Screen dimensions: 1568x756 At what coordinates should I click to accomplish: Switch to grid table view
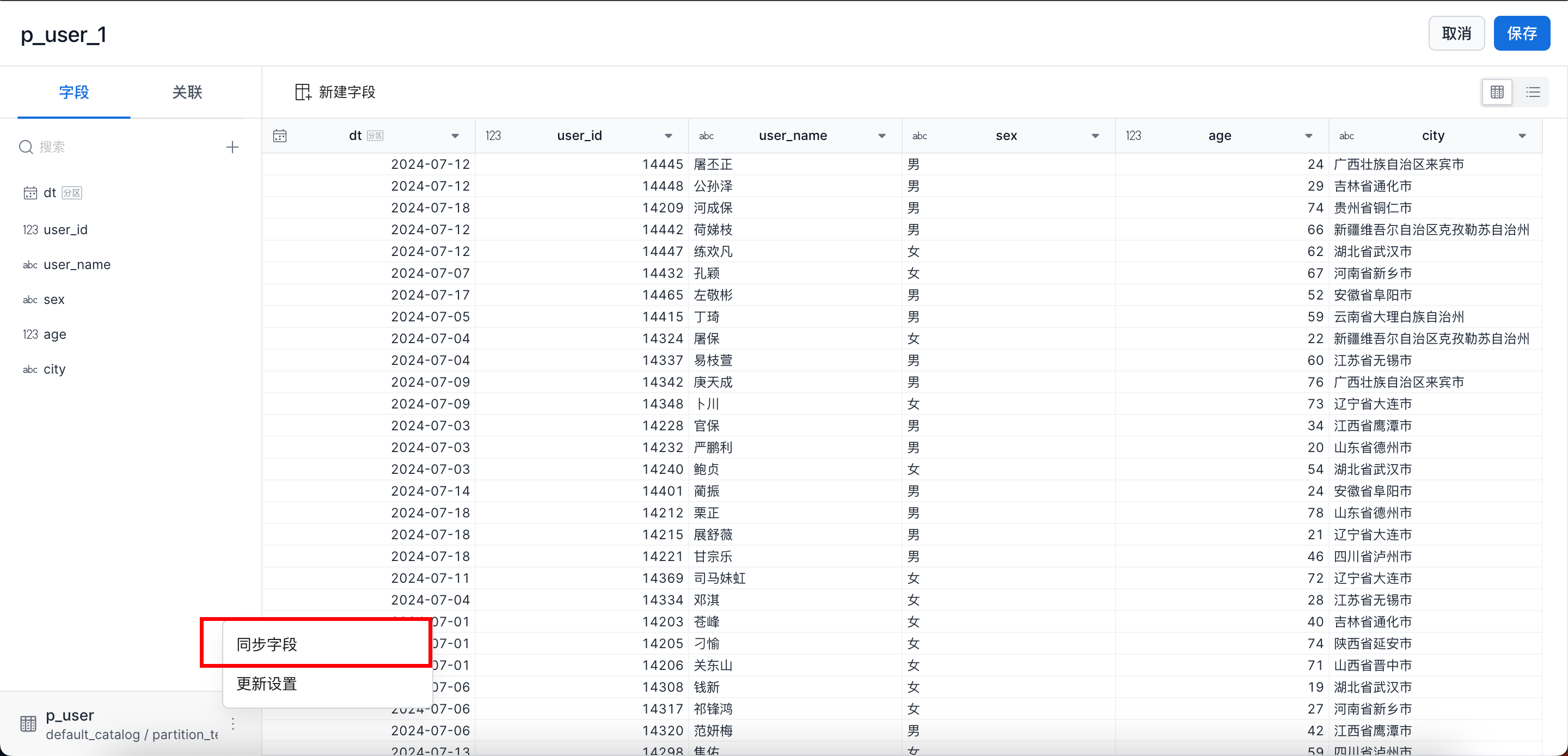click(x=1497, y=92)
